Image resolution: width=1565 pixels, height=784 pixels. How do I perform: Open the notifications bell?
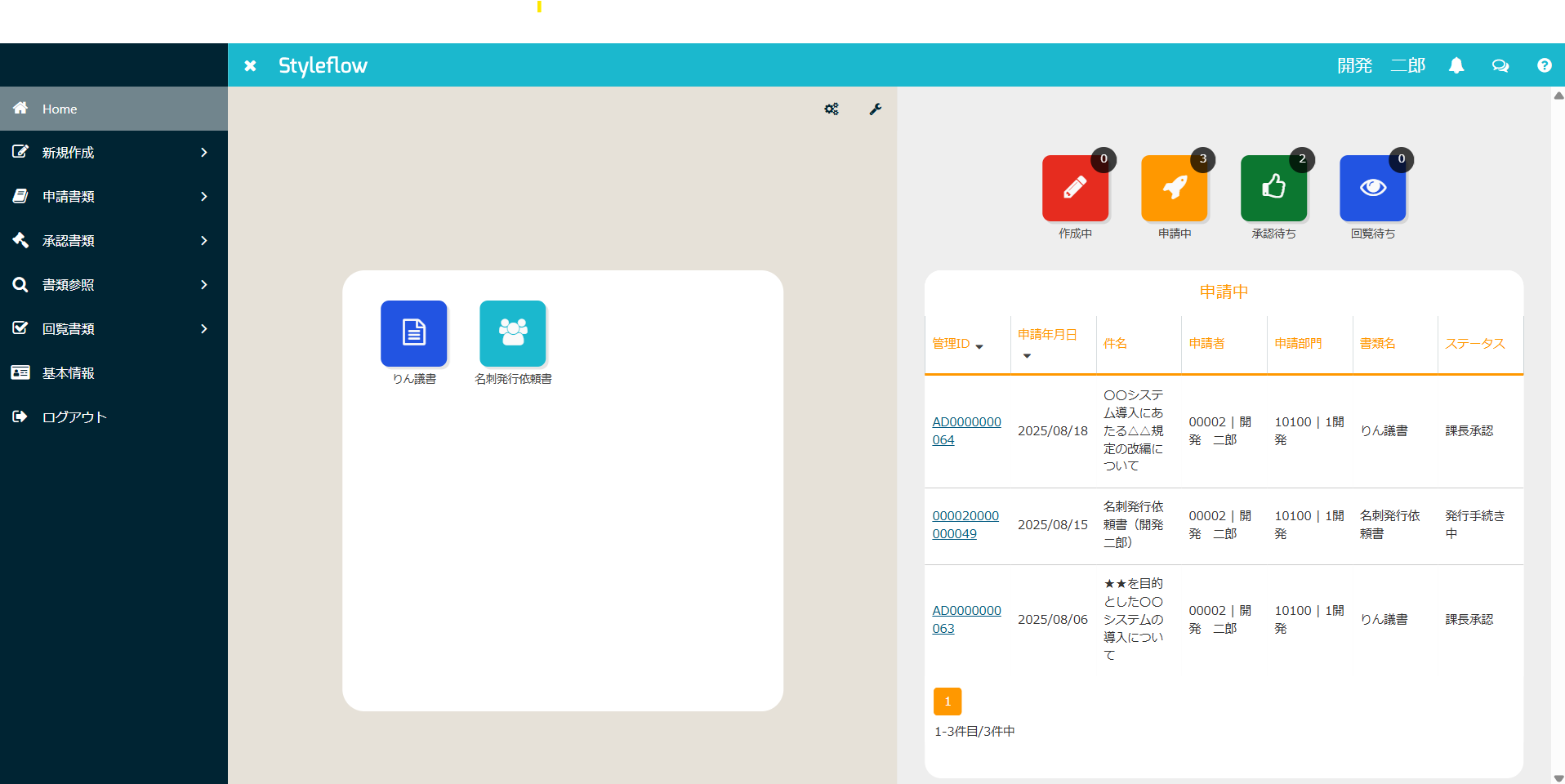point(1457,65)
